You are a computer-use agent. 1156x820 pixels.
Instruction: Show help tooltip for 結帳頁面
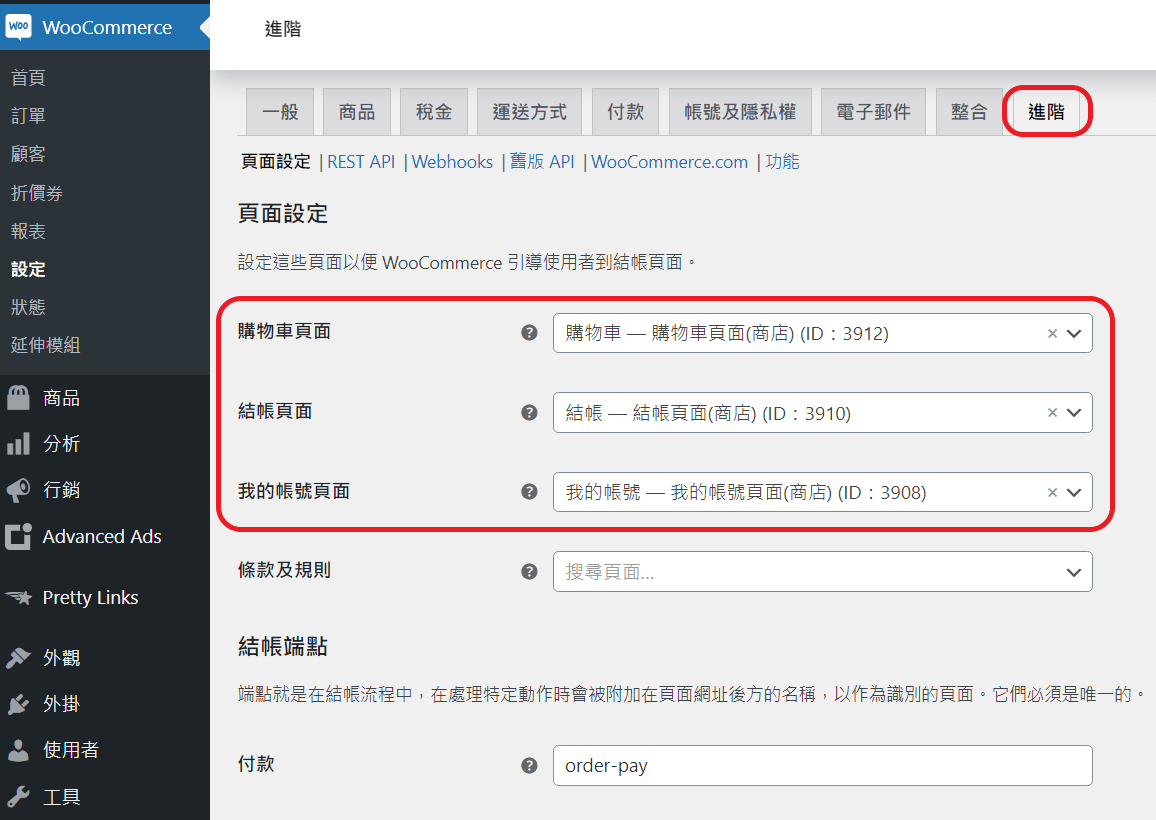[x=529, y=412]
